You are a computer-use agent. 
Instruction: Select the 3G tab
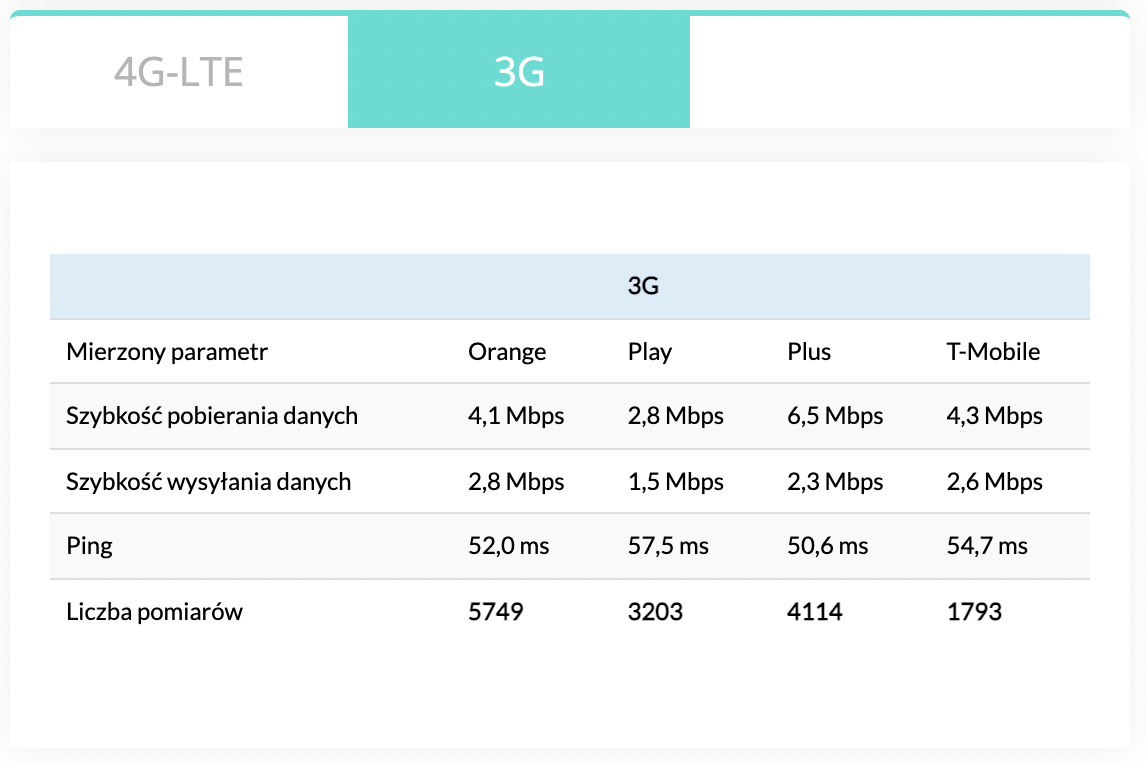[x=519, y=72]
